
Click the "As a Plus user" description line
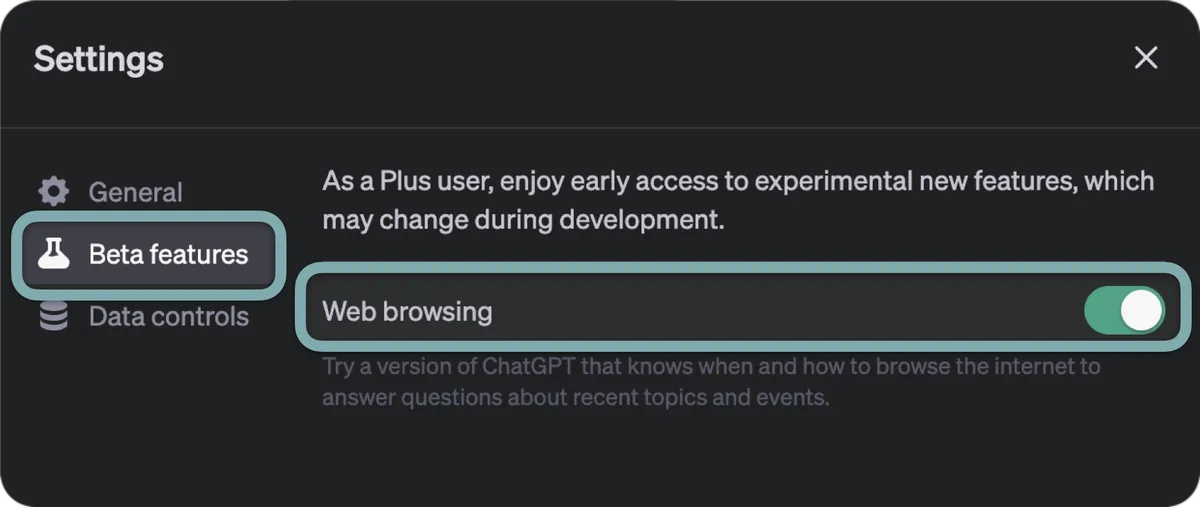tap(738, 182)
